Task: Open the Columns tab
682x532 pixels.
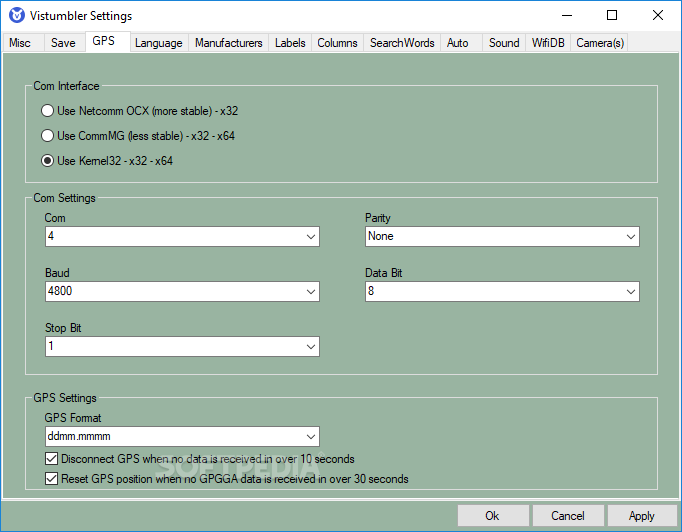Action: pyautogui.click(x=337, y=43)
